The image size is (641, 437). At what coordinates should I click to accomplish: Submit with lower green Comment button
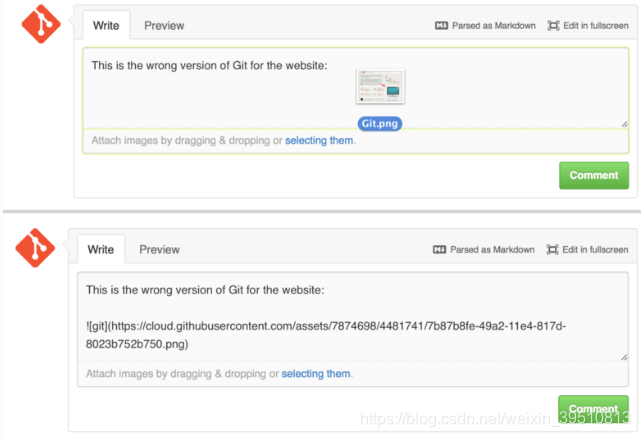tap(593, 408)
